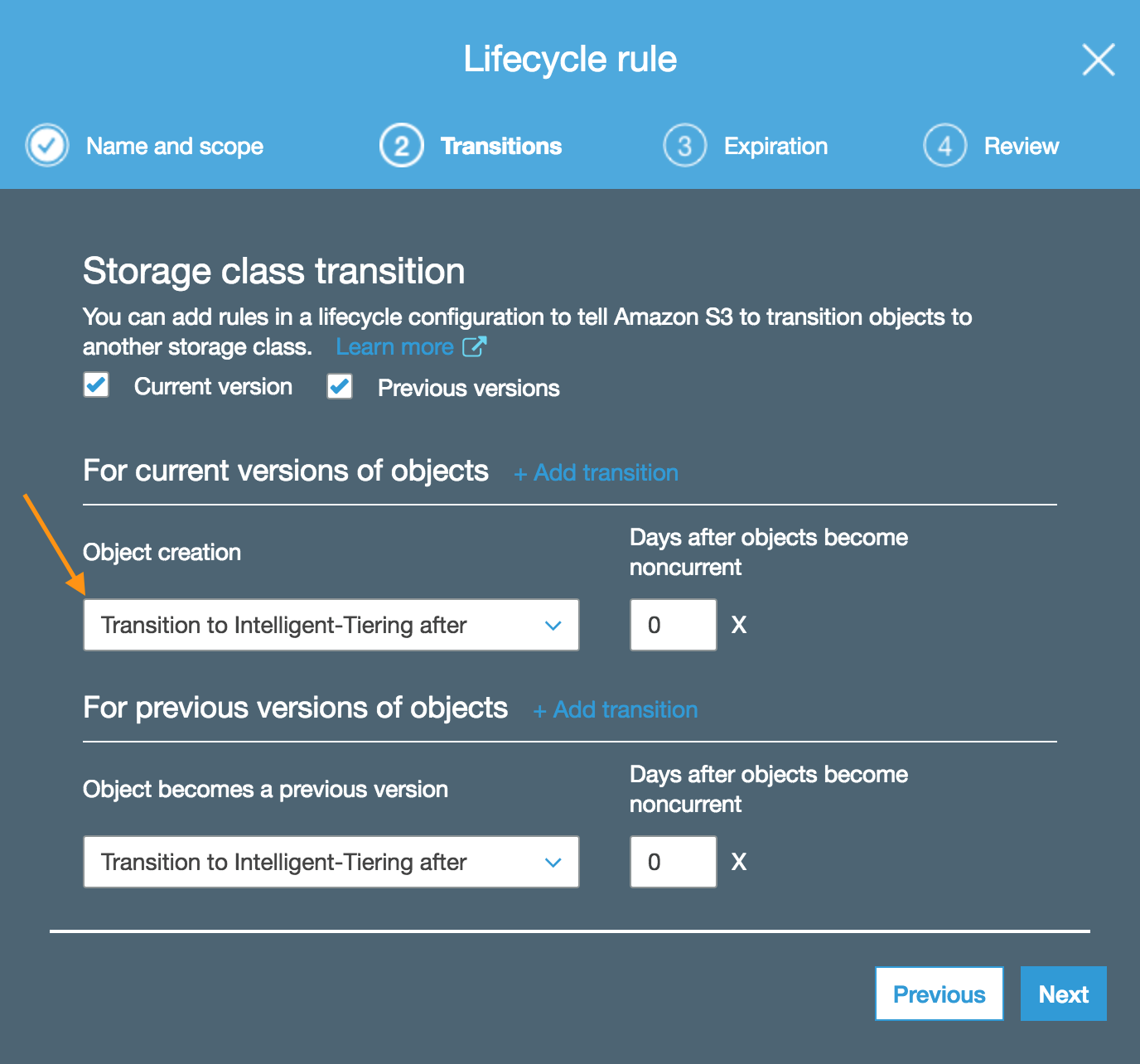Close the Lifecycle rule dialog
The width and height of the screenshot is (1140, 1064).
[1098, 60]
